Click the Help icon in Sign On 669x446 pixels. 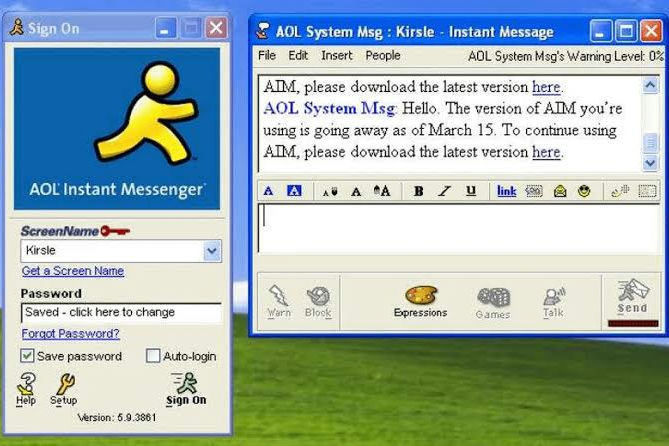[26, 388]
